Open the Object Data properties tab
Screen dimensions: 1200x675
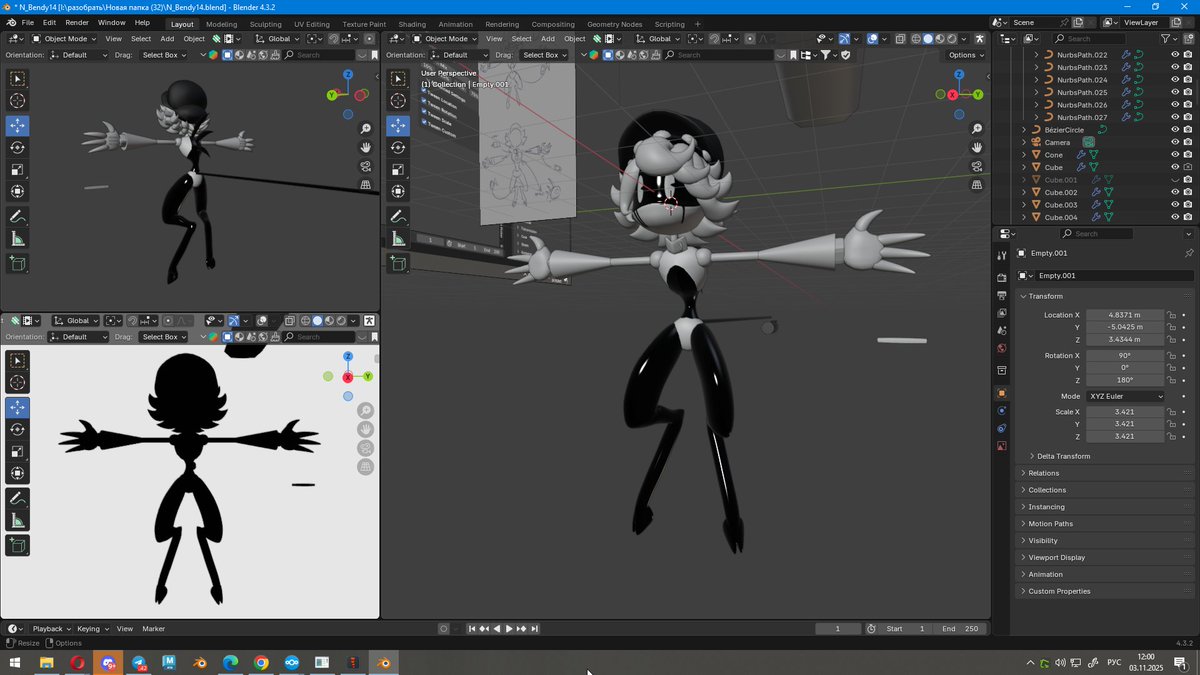coord(1002,446)
